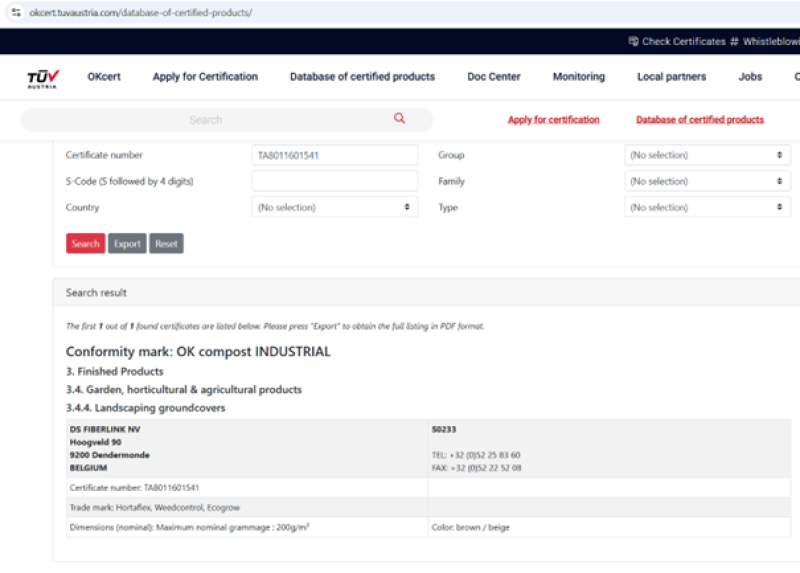The height and width of the screenshot is (573, 800).
Task: Click the FAX +32 (0)52 22 52 08 text
Action: pyautogui.click(x=477, y=468)
